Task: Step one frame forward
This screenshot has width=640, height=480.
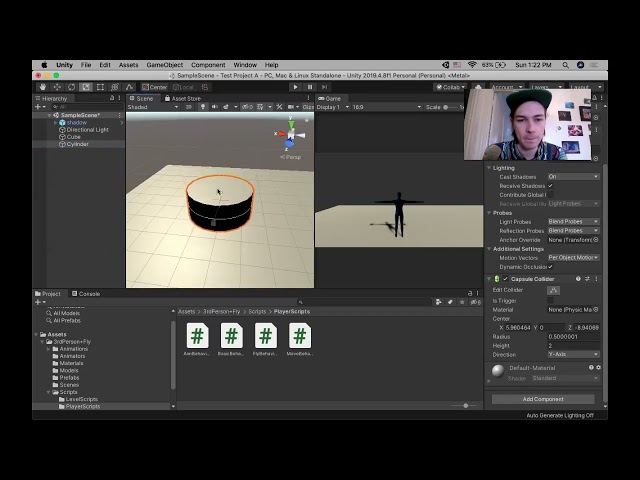Action: point(324,87)
